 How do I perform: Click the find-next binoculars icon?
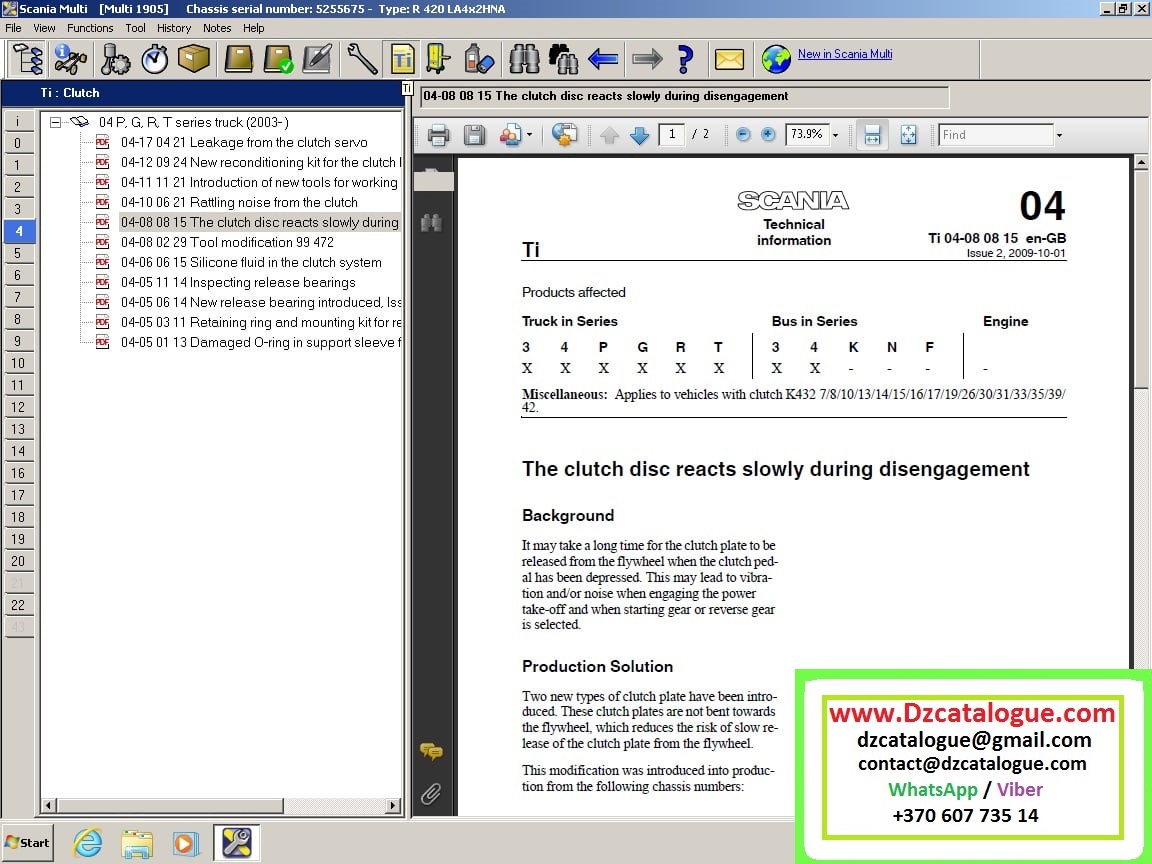click(563, 59)
